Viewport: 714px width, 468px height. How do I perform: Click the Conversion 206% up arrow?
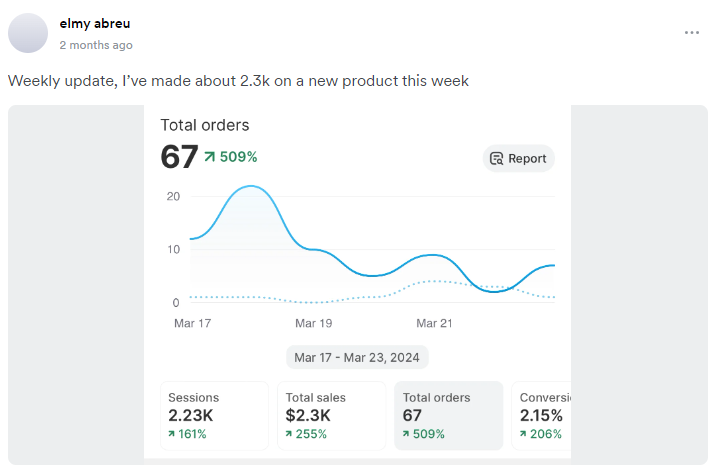pyautogui.click(x=525, y=434)
